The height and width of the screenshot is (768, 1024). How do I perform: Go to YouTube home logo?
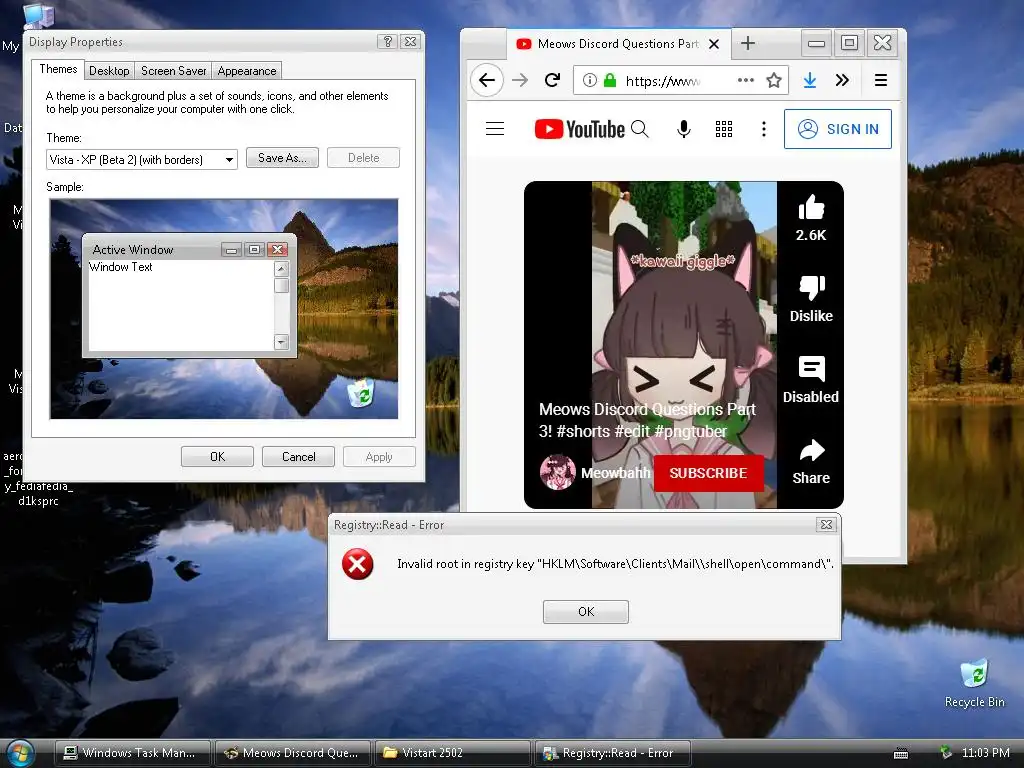tap(579, 129)
